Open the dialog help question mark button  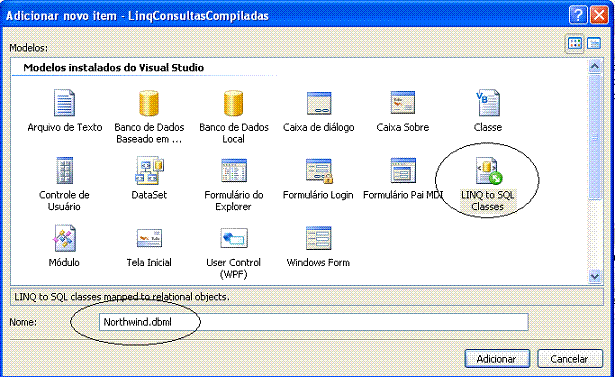click(578, 15)
